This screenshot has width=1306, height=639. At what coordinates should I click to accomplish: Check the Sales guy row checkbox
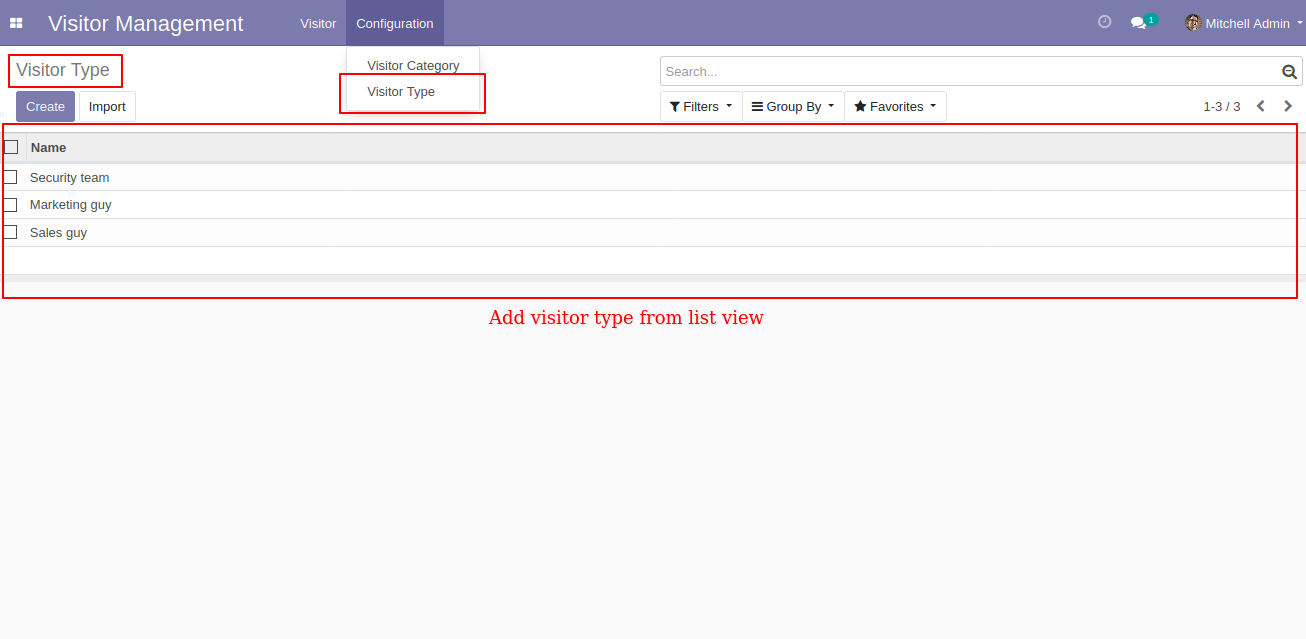[11, 232]
